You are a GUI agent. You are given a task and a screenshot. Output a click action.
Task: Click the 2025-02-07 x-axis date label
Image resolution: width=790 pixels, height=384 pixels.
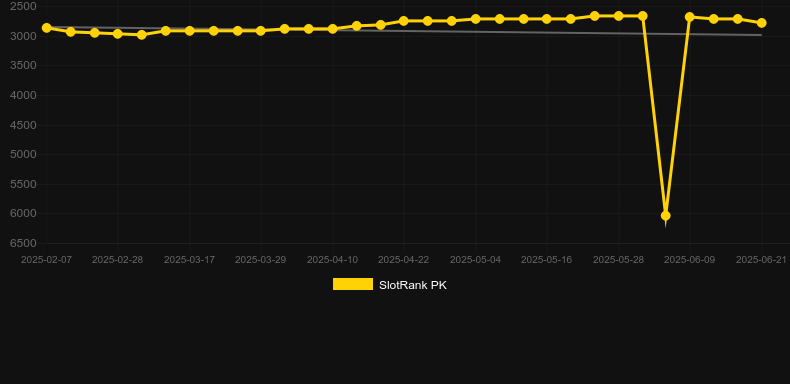tap(46, 260)
